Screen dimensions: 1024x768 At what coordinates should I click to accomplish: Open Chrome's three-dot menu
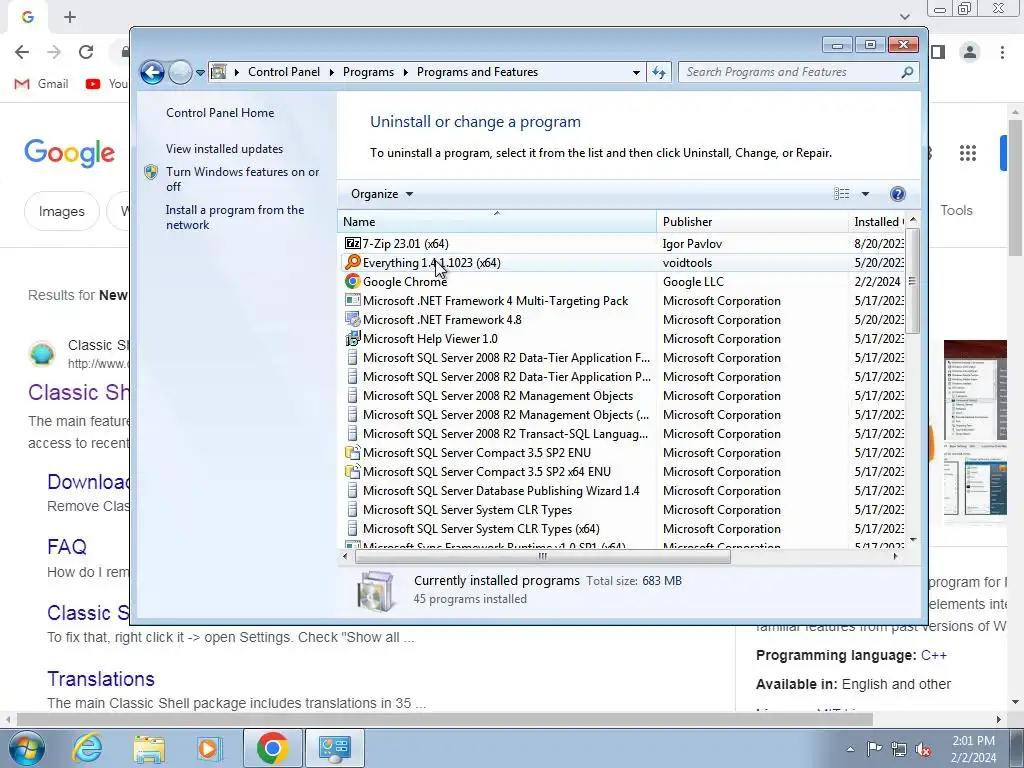(x=1002, y=52)
